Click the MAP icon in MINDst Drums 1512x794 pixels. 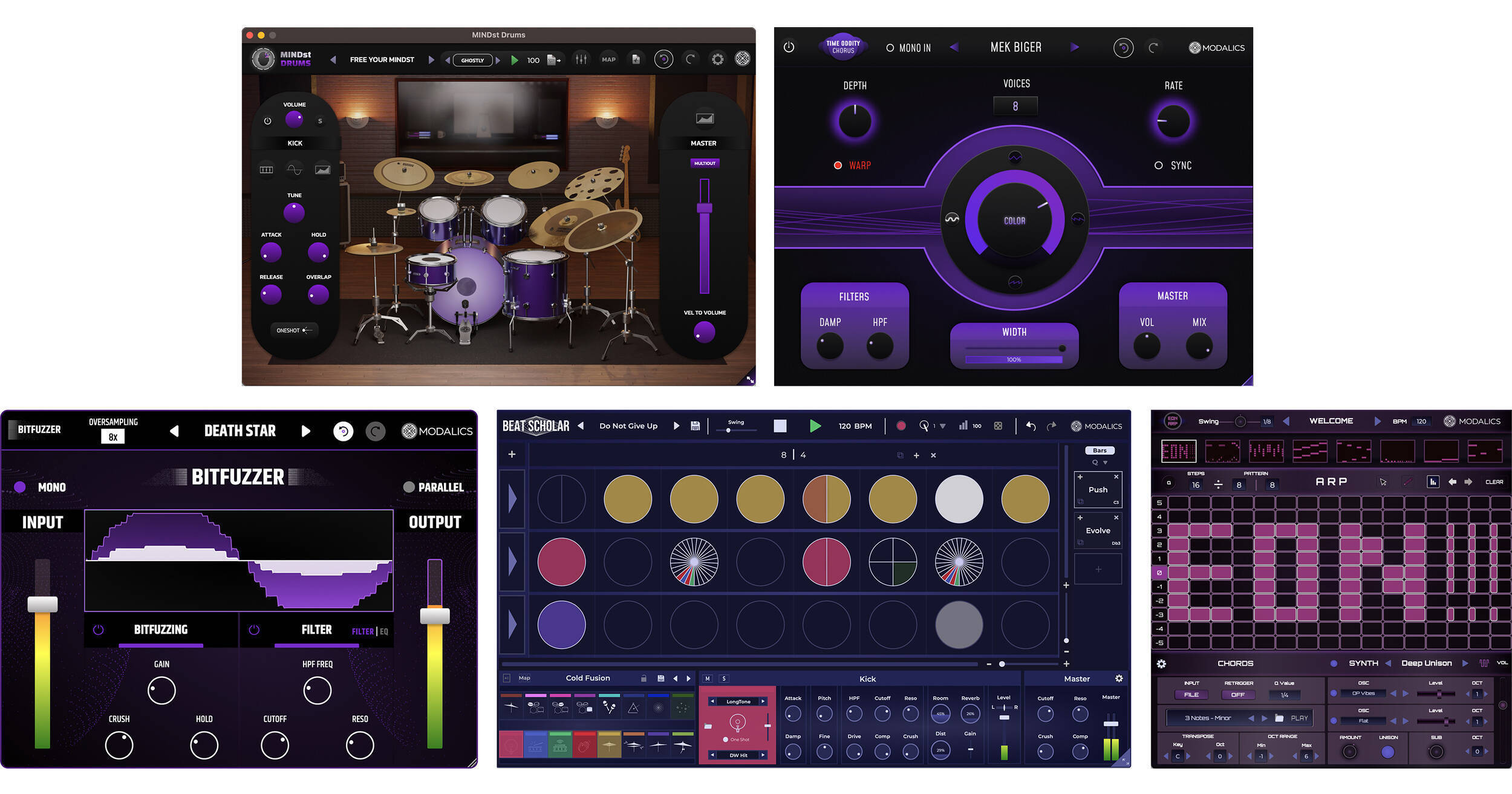tap(608, 59)
